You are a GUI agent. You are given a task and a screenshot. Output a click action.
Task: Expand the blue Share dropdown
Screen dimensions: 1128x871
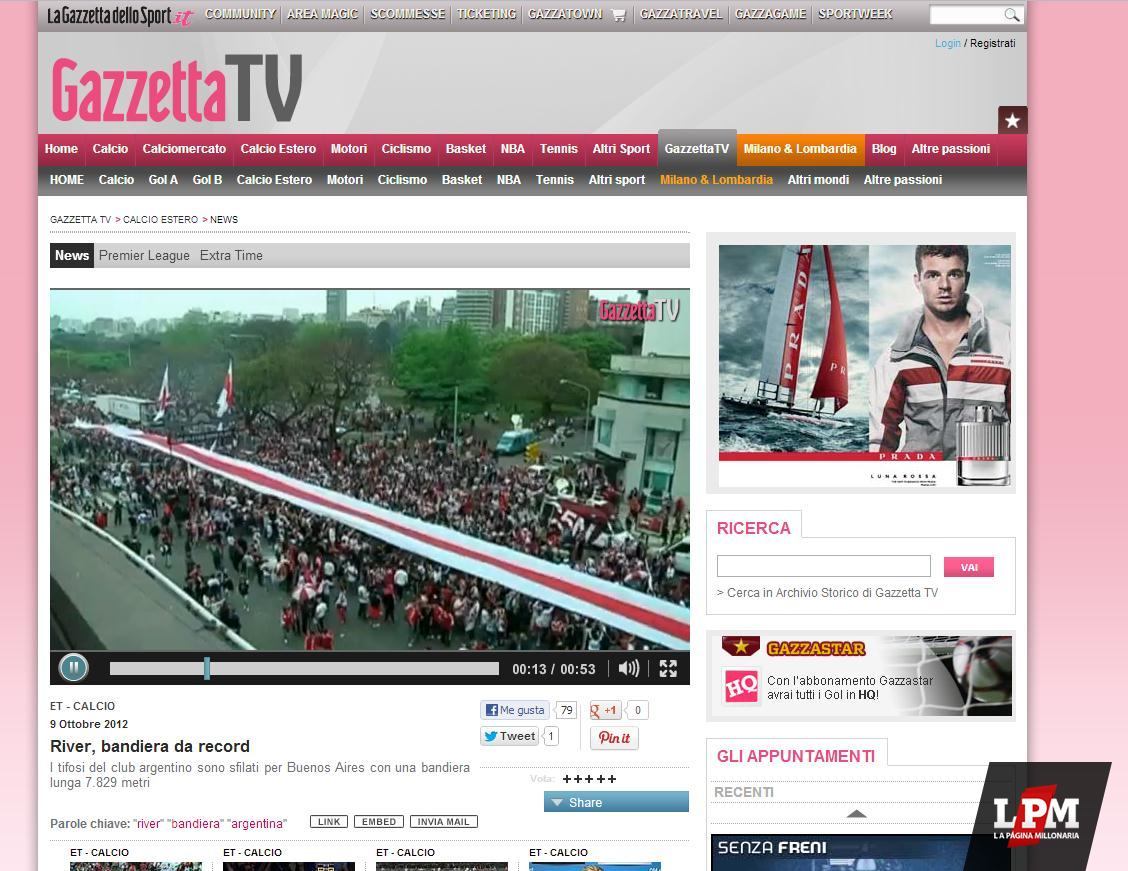[616, 802]
